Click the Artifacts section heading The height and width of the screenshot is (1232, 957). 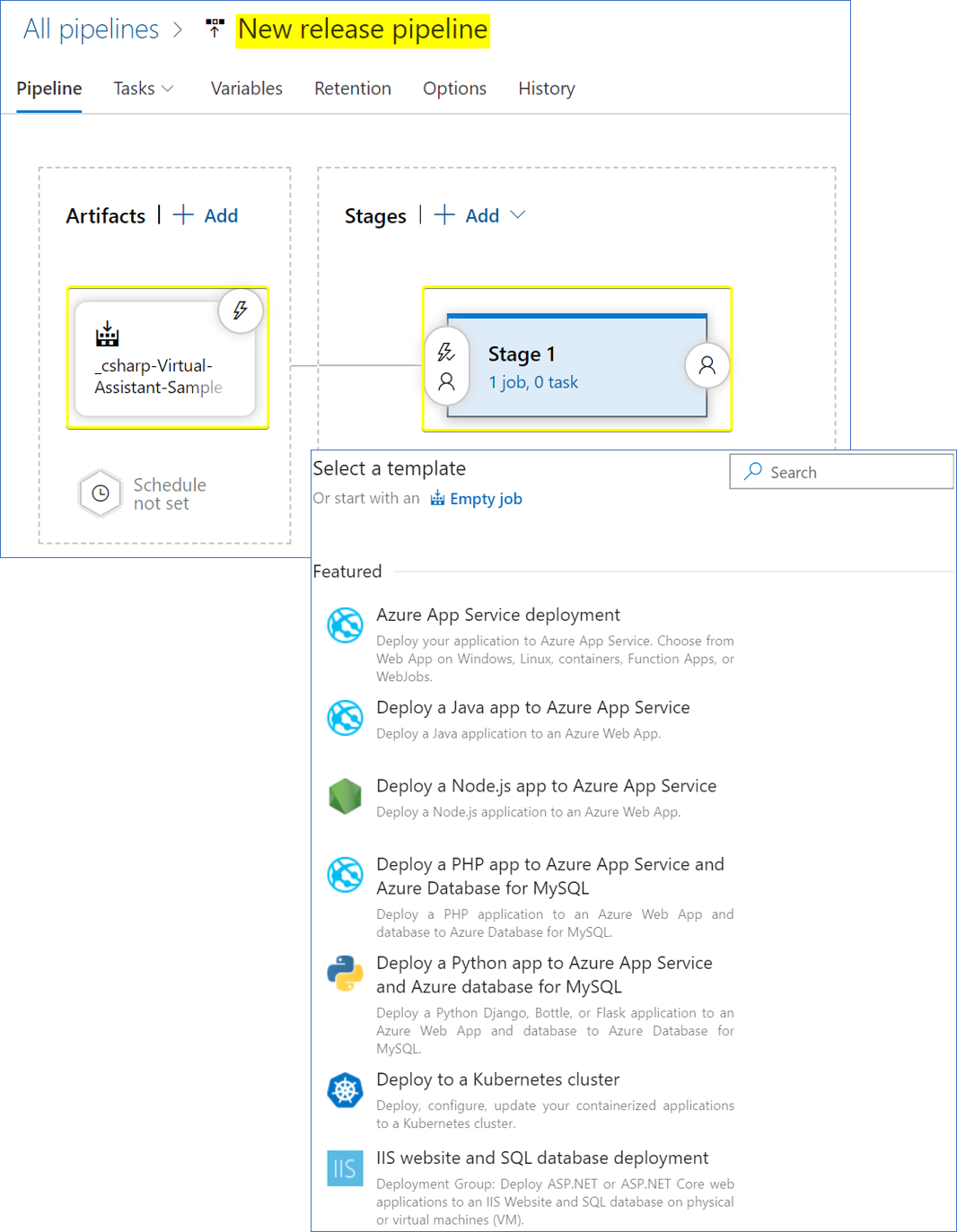click(106, 216)
